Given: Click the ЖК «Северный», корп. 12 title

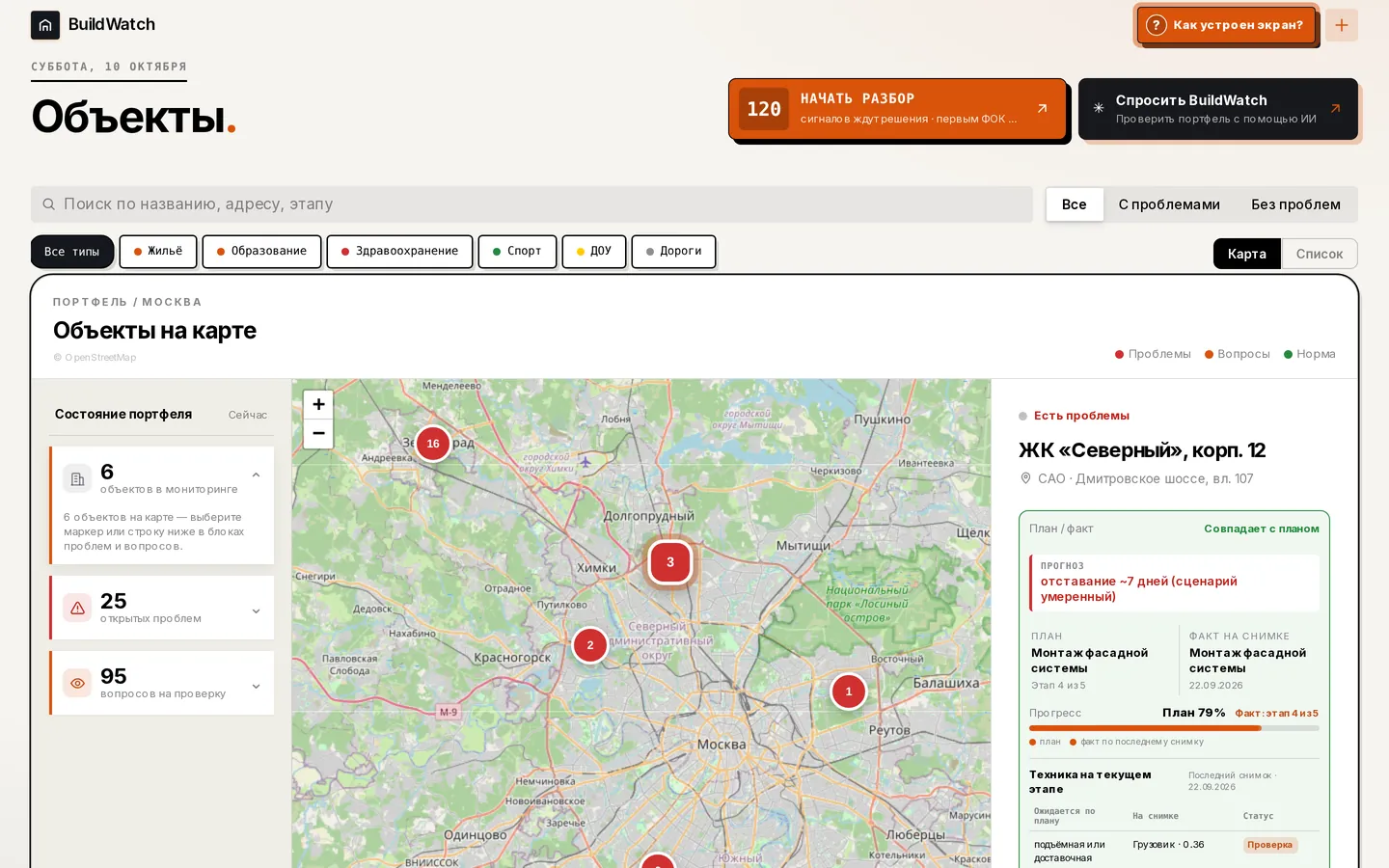Looking at the screenshot, I should [x=1142, y=450].
